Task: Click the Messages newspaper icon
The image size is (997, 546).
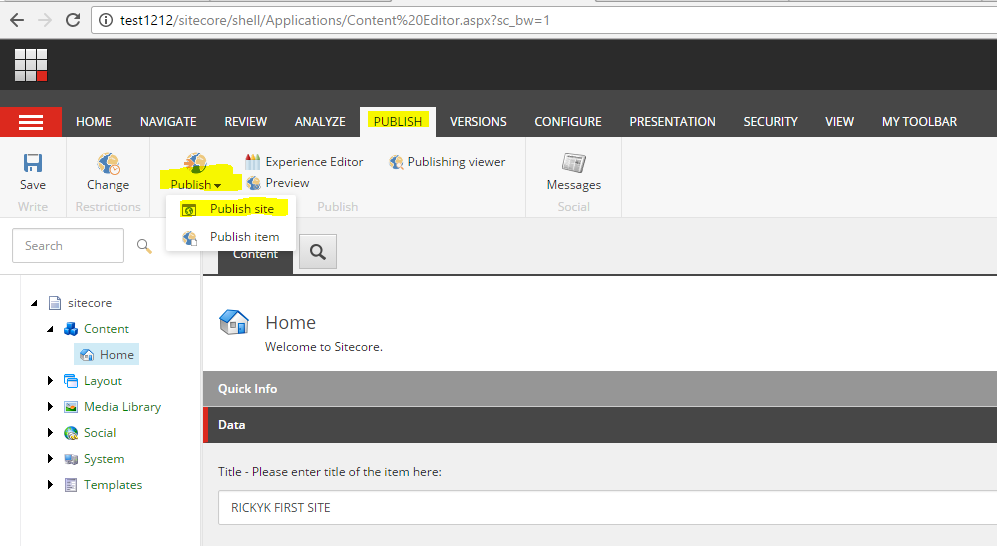Action: tap(574, 163)
